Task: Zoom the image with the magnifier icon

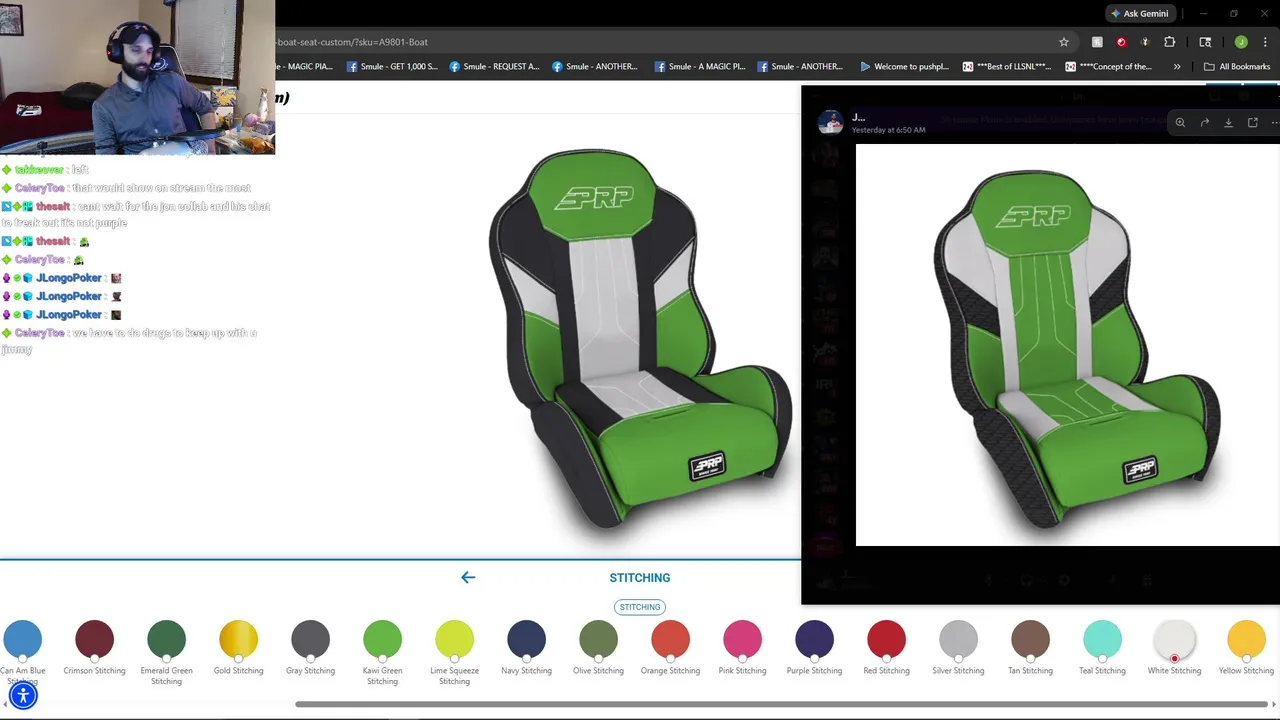Action: [1180, 122]
